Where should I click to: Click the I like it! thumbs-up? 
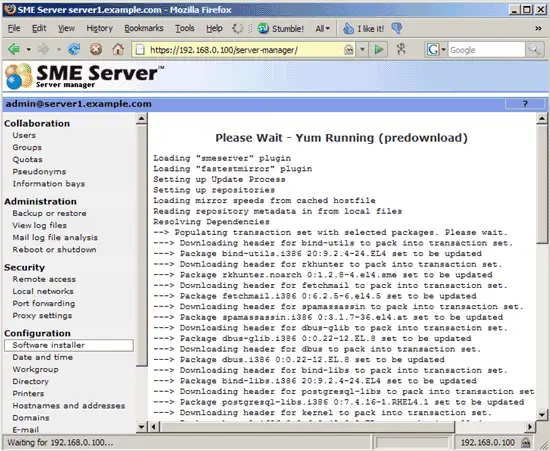[363, 28]
